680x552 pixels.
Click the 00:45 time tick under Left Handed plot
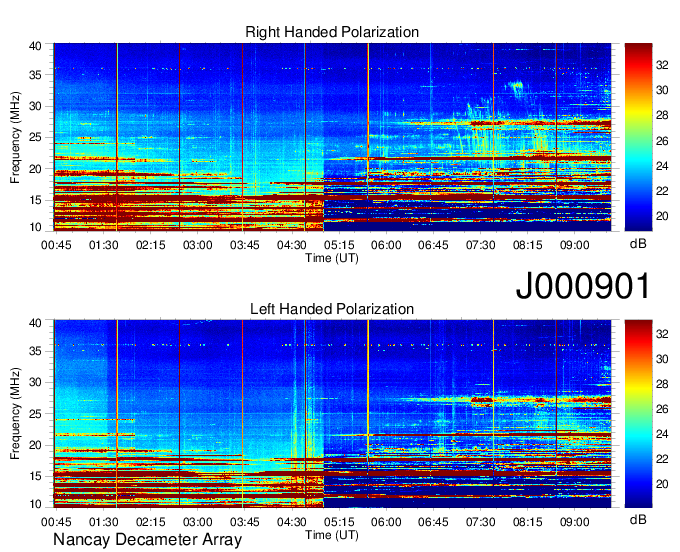(56, 522)
